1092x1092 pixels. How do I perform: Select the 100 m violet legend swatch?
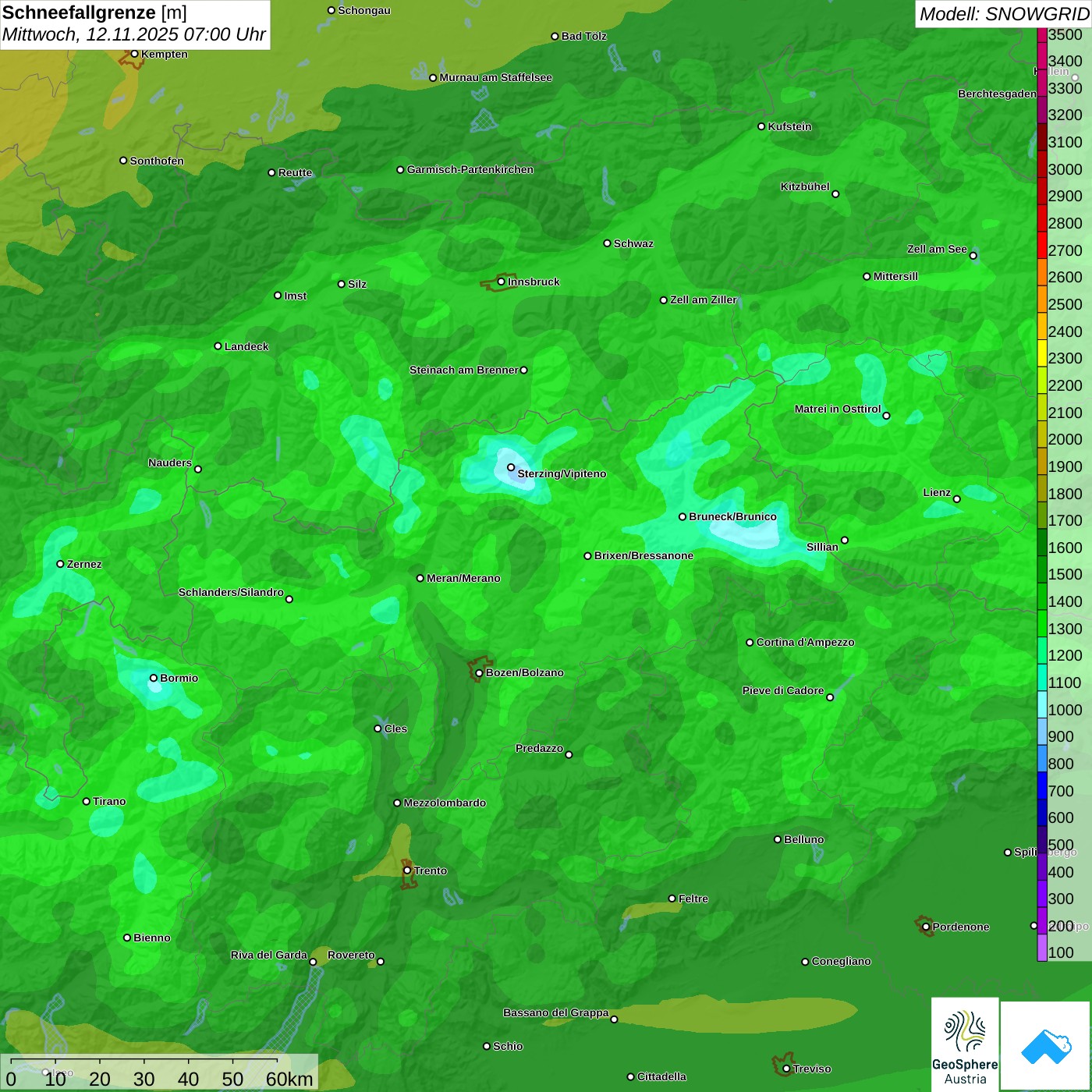pos(1042,948)
